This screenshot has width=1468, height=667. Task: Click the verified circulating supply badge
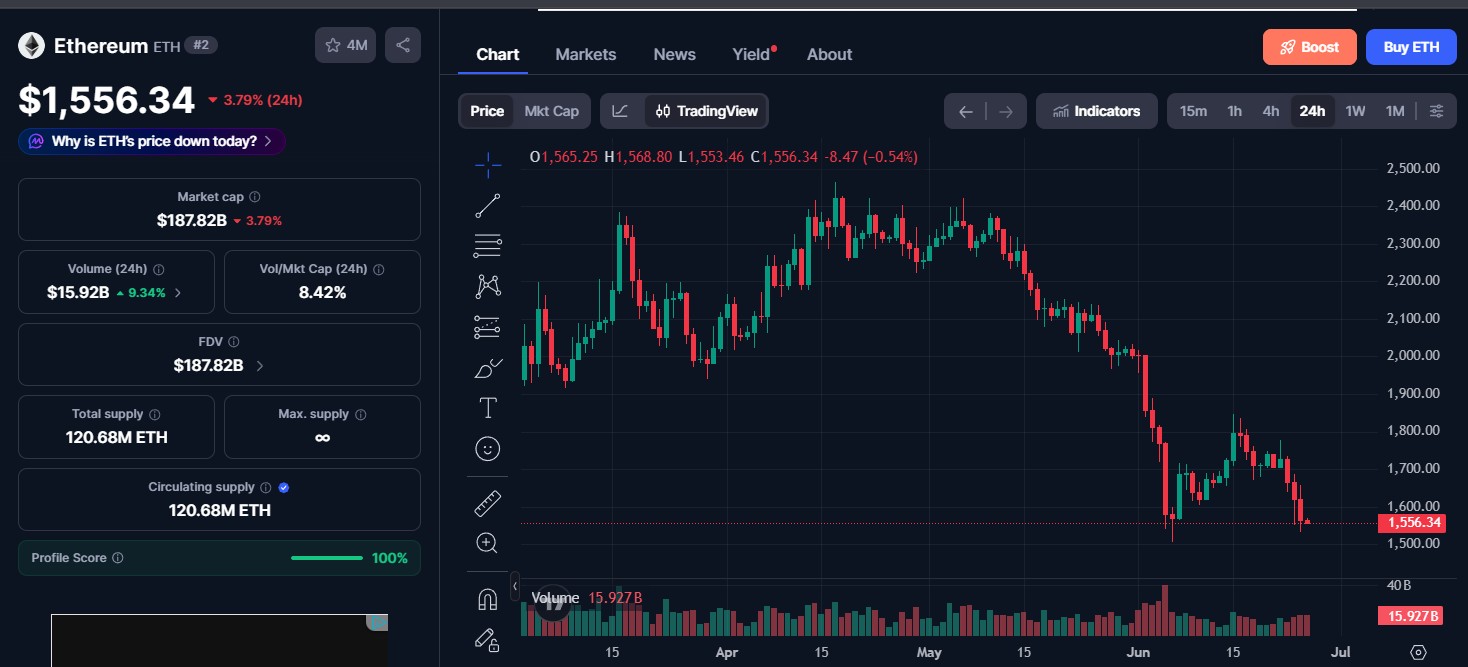[x=284, y=487]
